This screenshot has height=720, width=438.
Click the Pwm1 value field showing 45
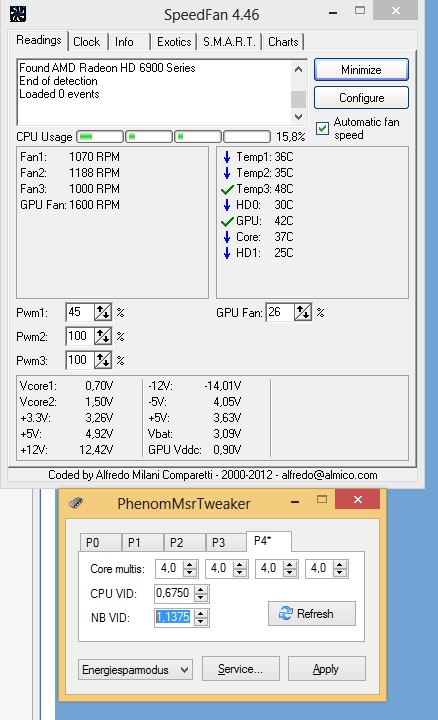tap(80, 313)
